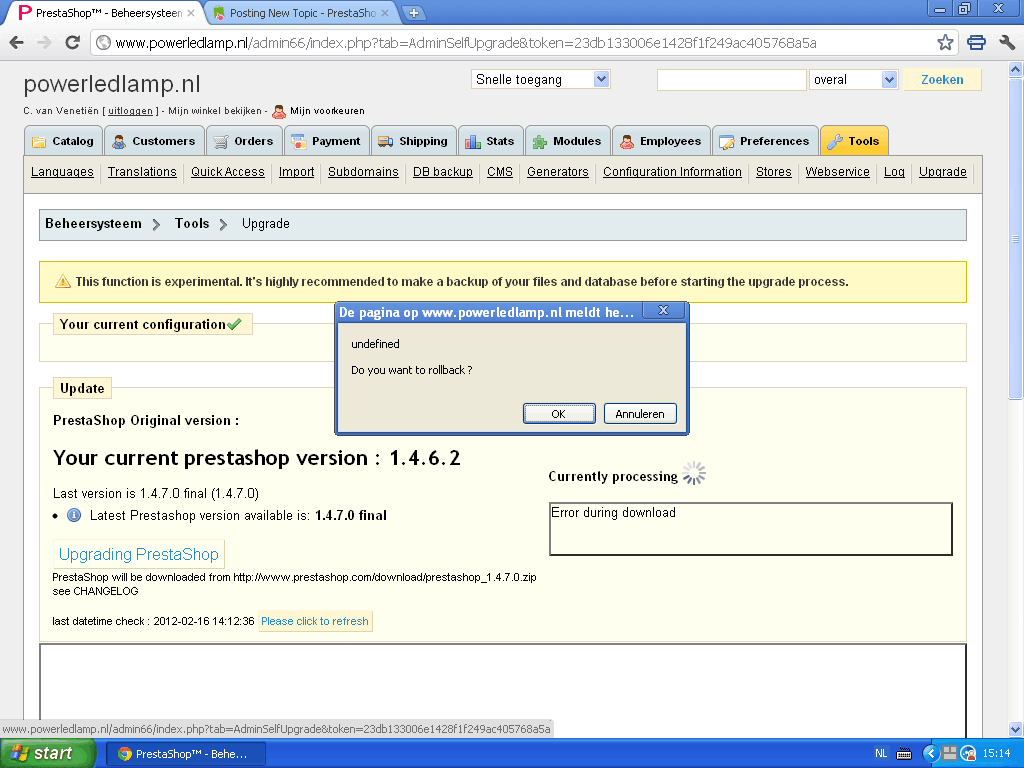Click the Tools breadcrumb link
This screenshot has height=768, width=1024.
(192, 223)
